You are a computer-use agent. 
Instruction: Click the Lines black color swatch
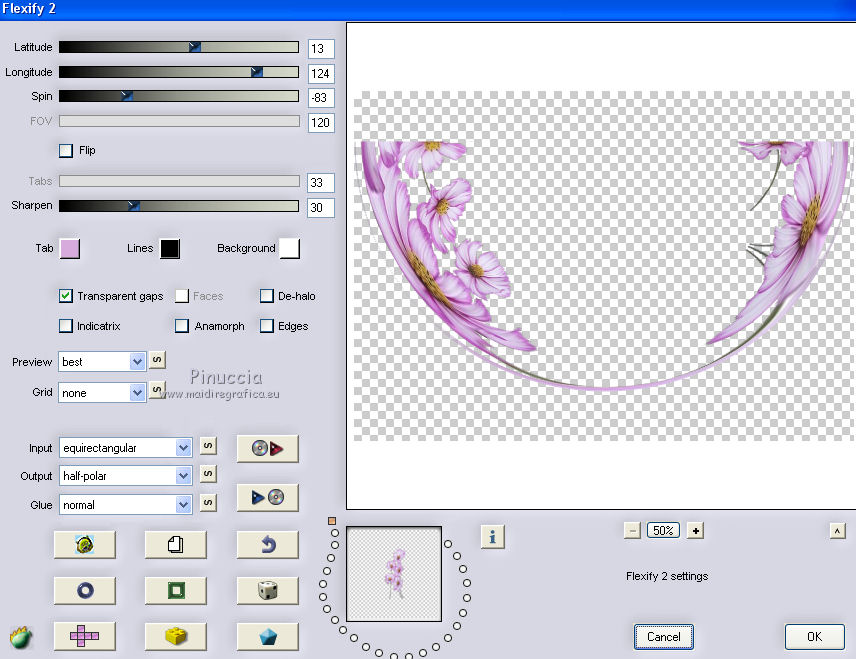(170, 248)
